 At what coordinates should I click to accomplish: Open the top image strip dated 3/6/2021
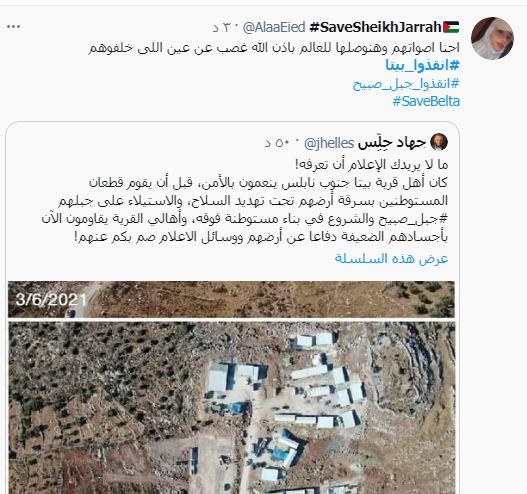[231, 299]
